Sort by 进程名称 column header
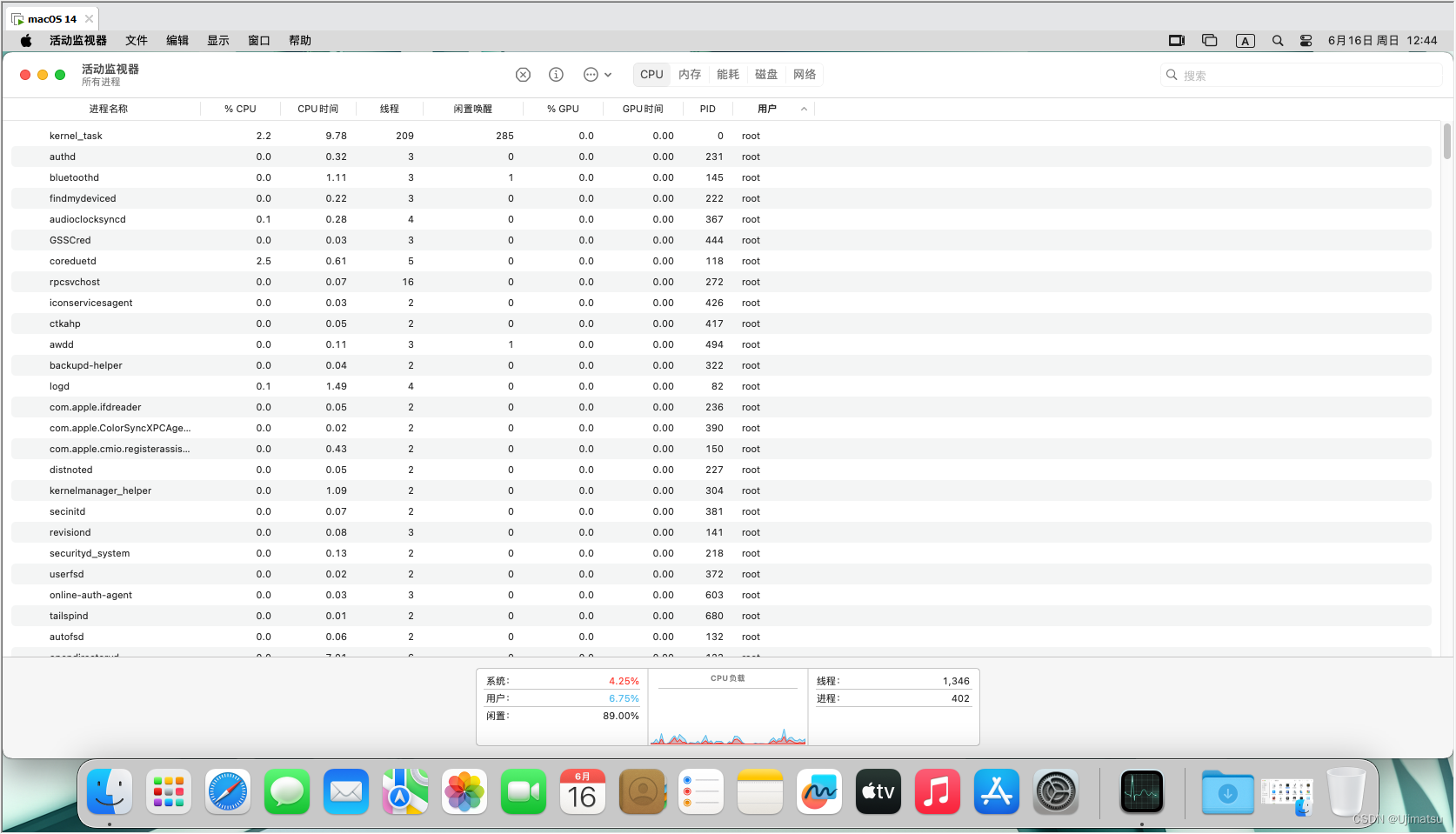The image size is (1456, 834). pos(108,109)
